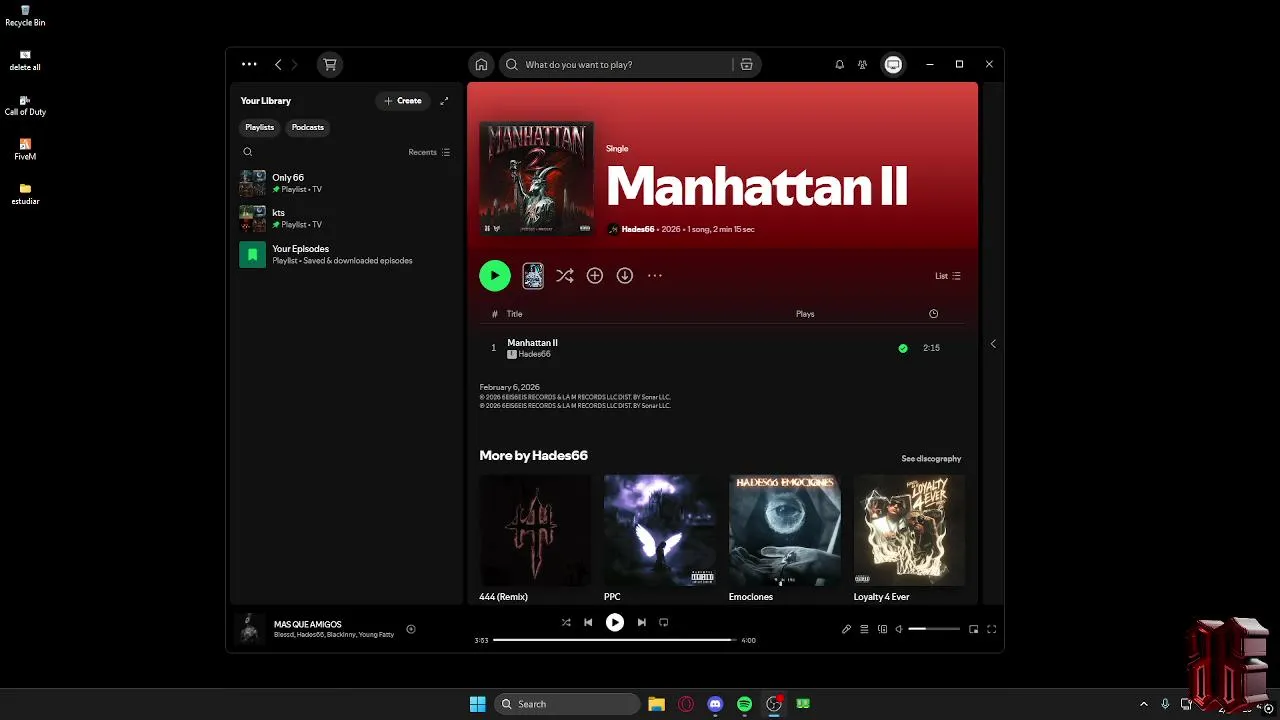This screenshot has width=1280, height=720.
Task: Select the Podcasts filter chip
Action: (308, 127)
